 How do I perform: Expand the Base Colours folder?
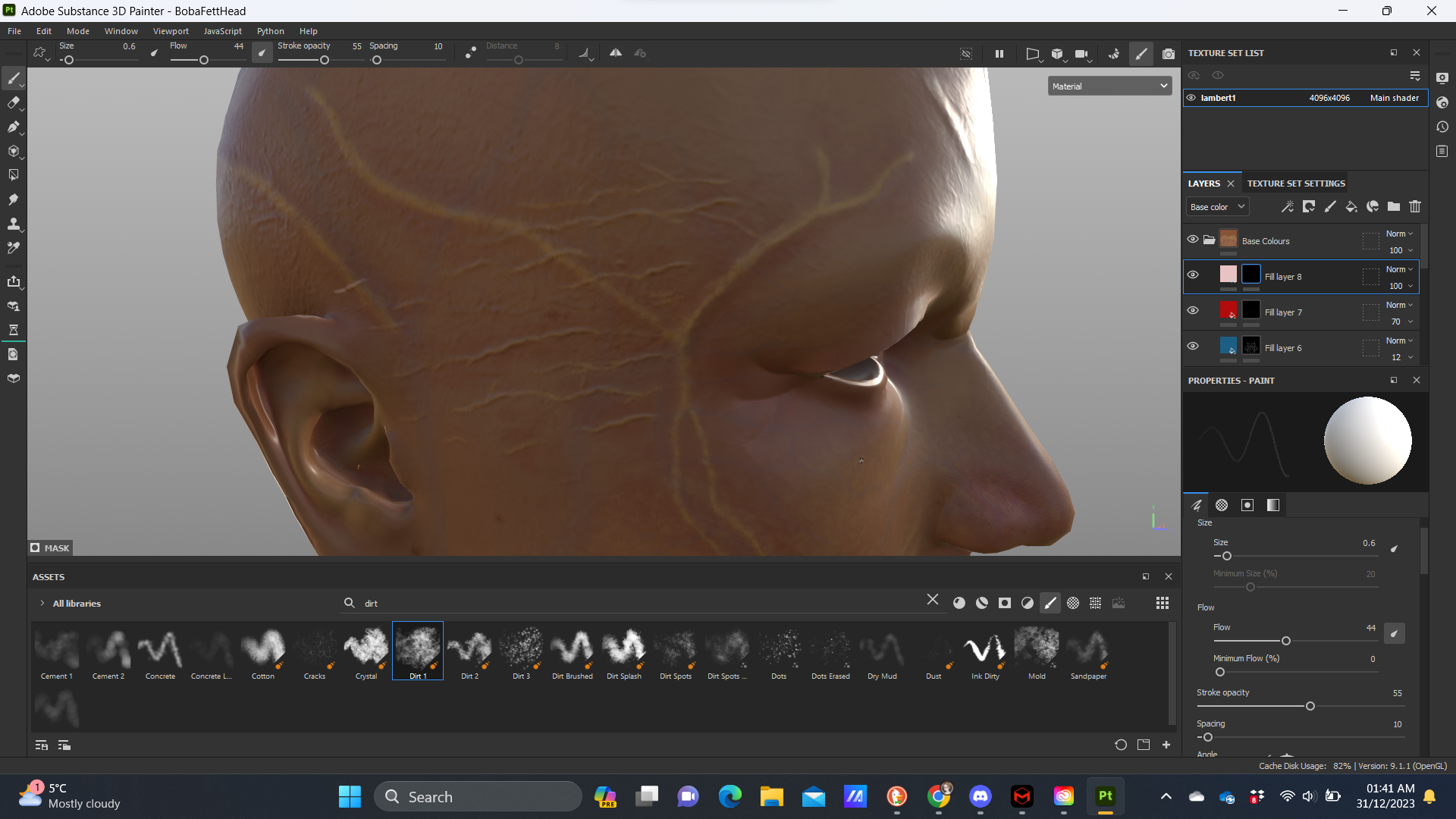tap(1209, 240)
